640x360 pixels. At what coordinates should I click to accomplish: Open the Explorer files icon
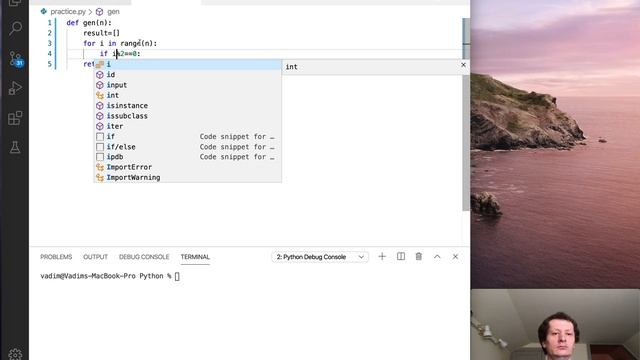15,3
